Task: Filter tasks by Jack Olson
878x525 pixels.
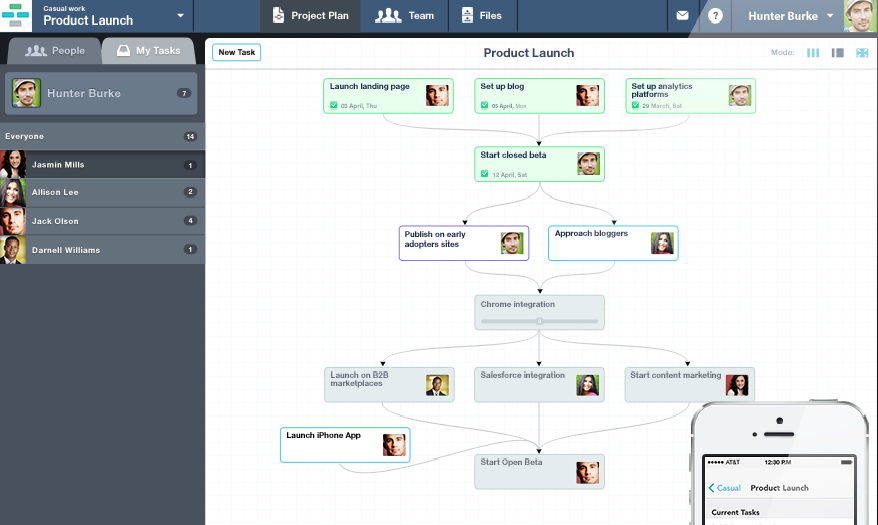Action: [x=102, y=221]
